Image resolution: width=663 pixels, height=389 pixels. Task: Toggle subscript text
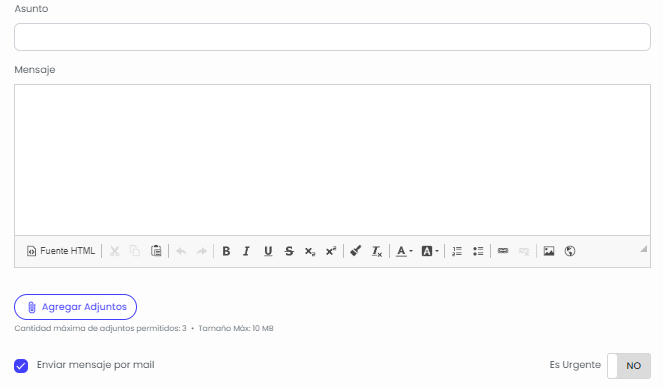[x=310, y=251]
